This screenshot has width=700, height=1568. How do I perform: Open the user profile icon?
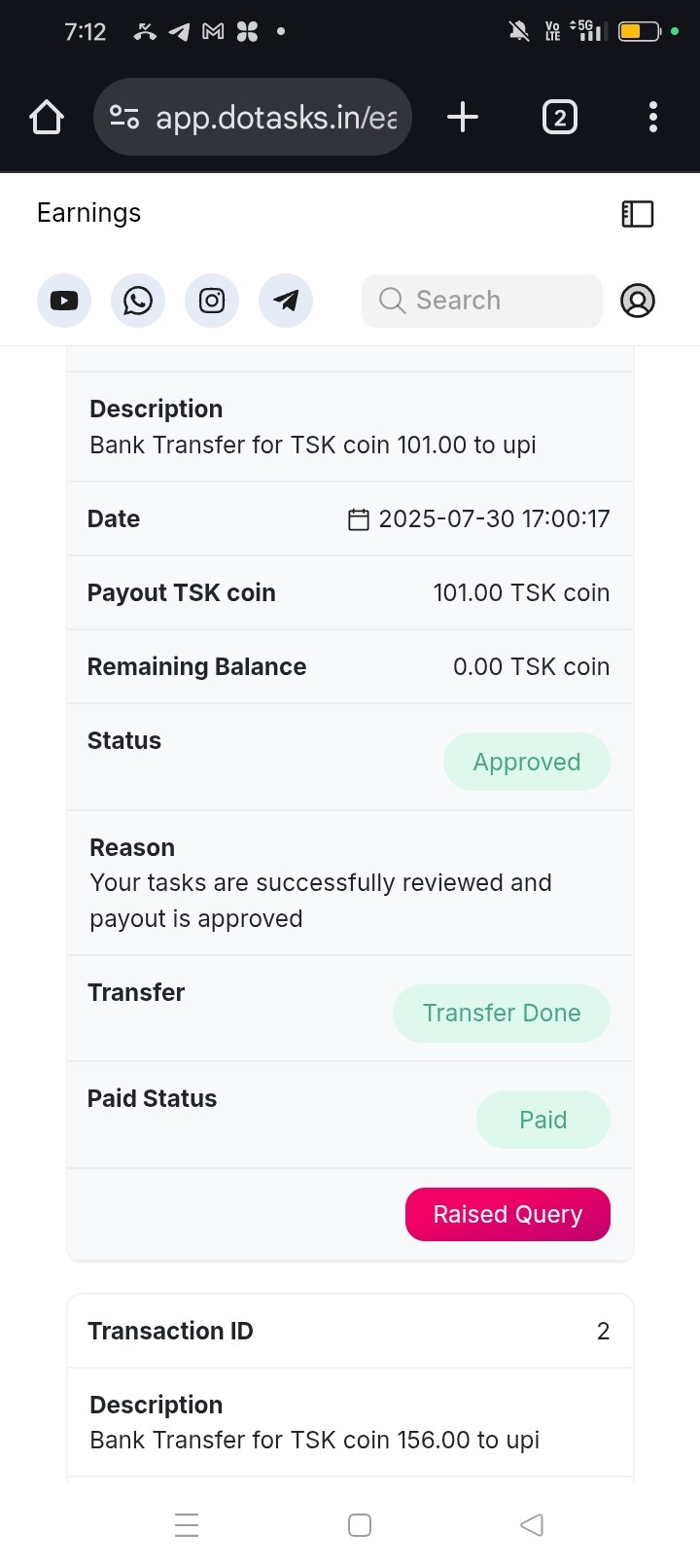(x=638, y=301)
